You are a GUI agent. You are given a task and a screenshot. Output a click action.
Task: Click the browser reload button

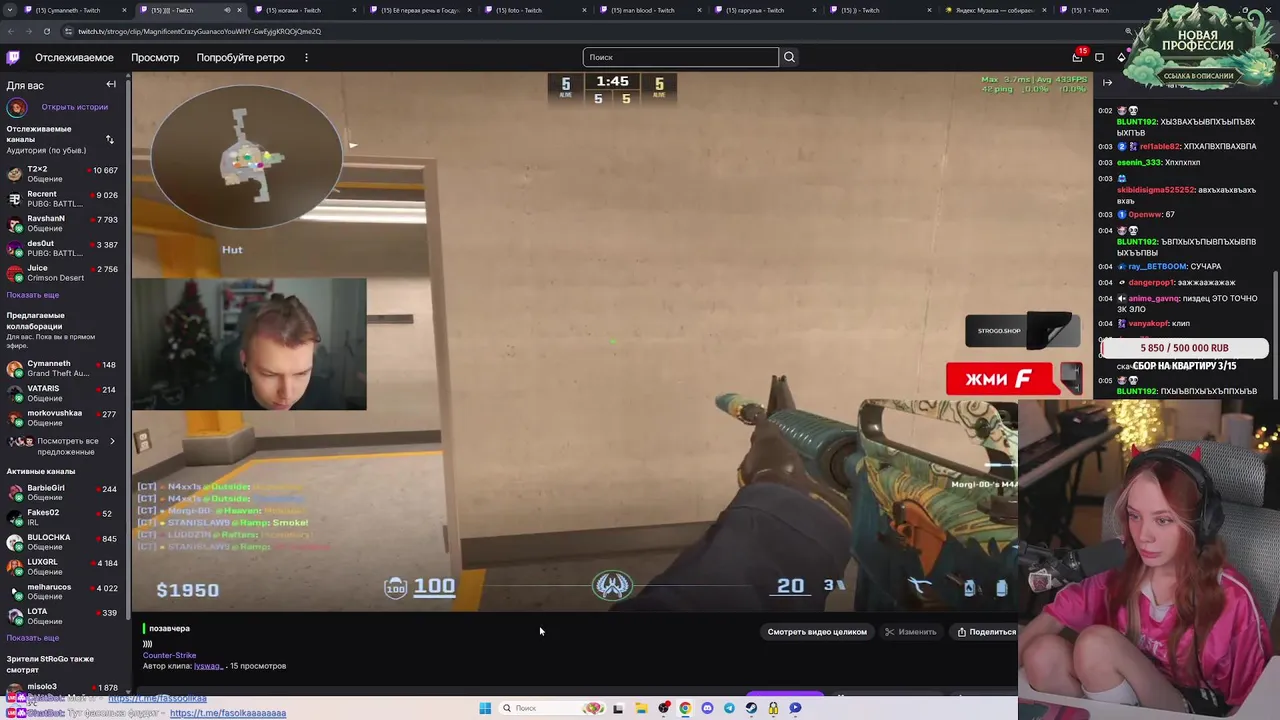[x=46, y=31]
